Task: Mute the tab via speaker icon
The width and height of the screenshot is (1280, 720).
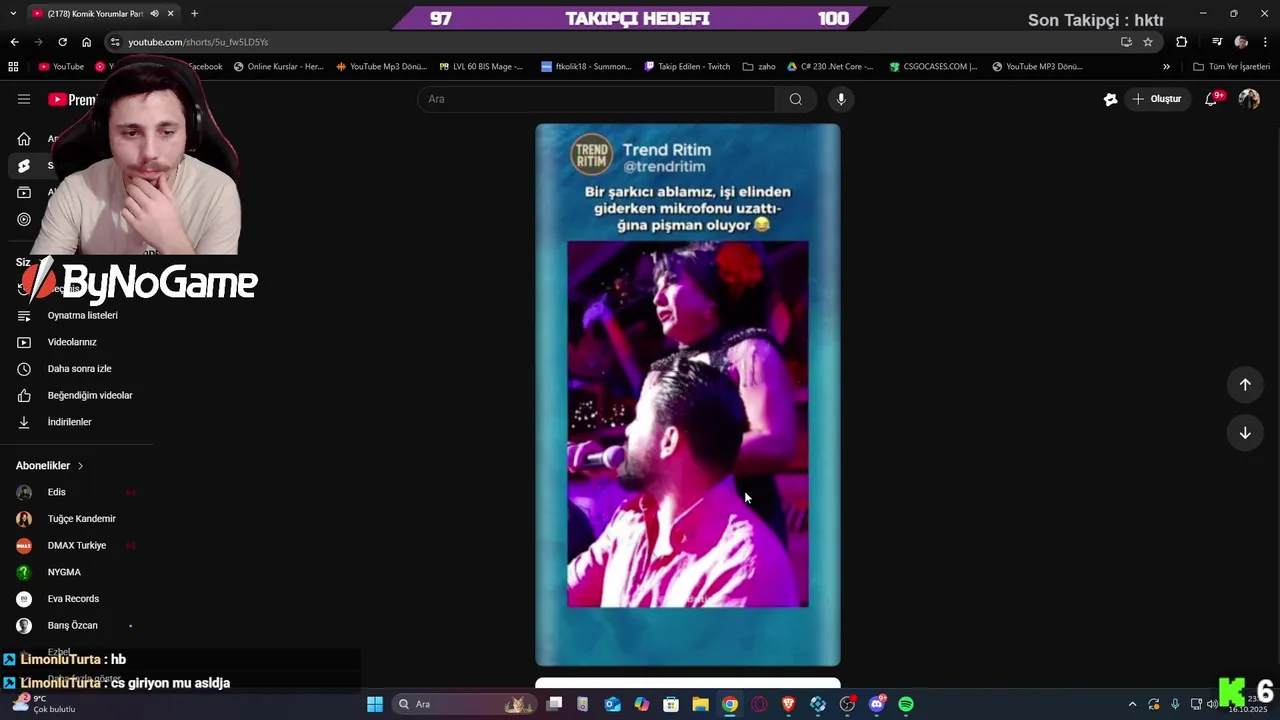Action: coord(154,14)
